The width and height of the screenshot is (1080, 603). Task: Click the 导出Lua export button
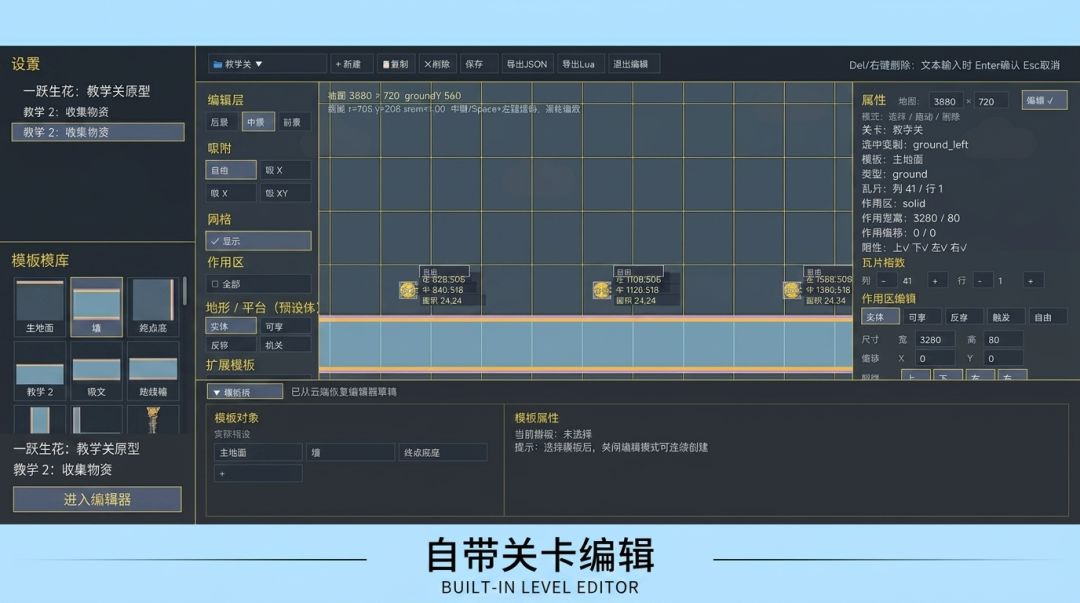pyautogui.click(x=579, y=64)
